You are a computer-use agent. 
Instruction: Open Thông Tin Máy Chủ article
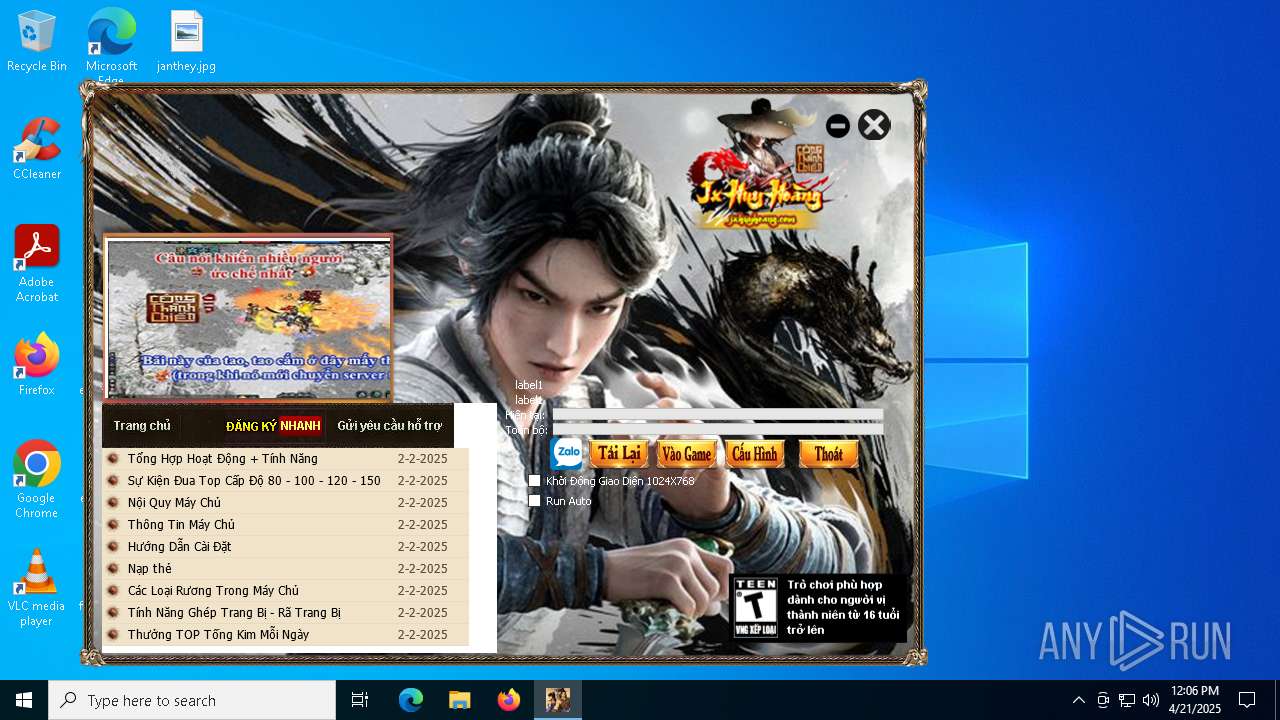tap(181, 525)
